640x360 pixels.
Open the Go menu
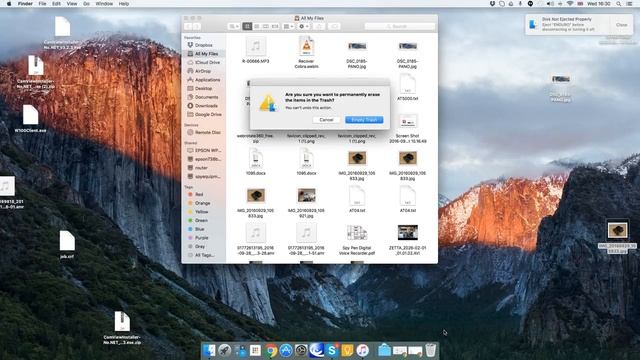[x=87, y=4]
